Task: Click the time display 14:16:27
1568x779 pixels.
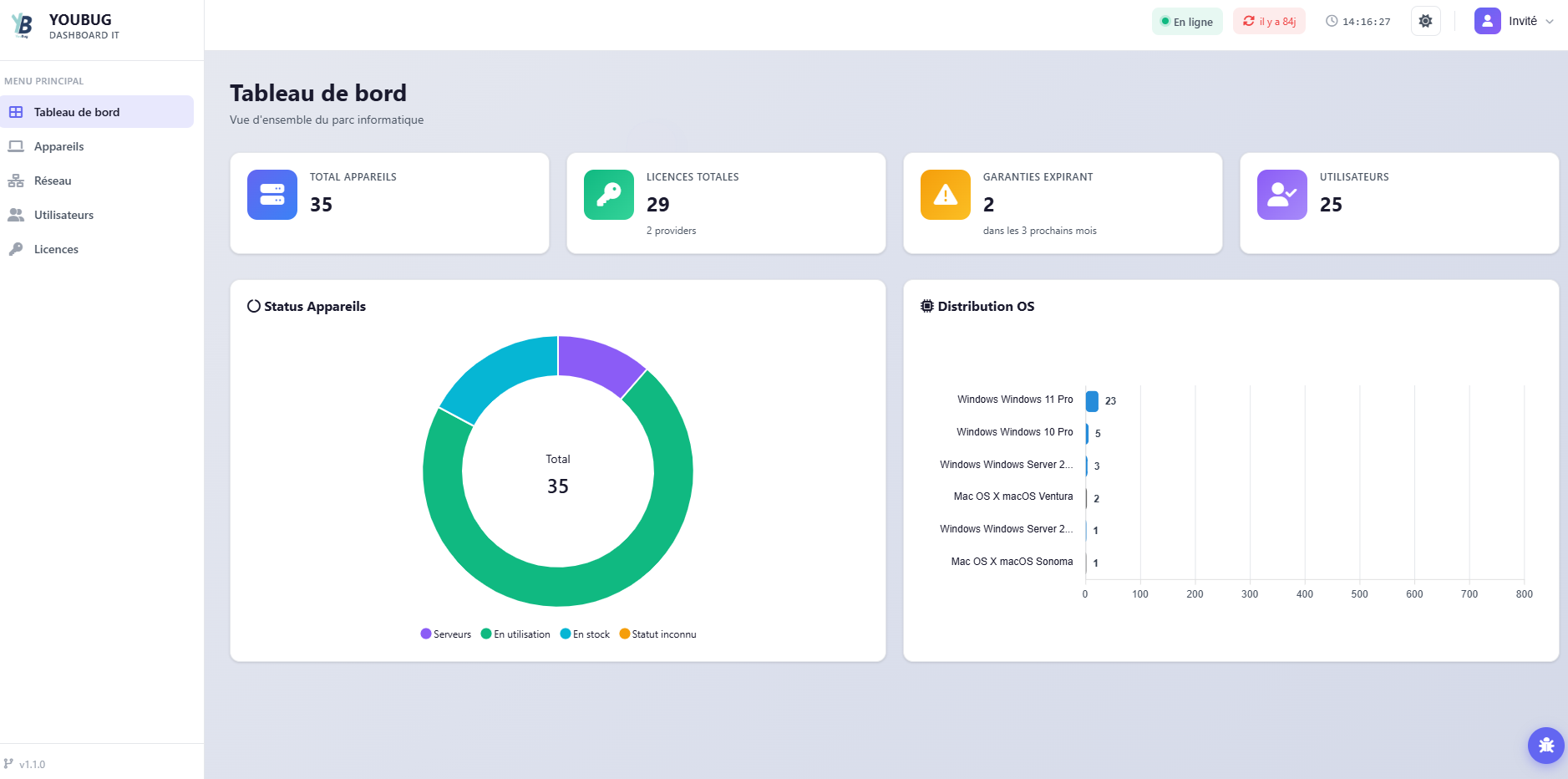Action: point(1367,22)
